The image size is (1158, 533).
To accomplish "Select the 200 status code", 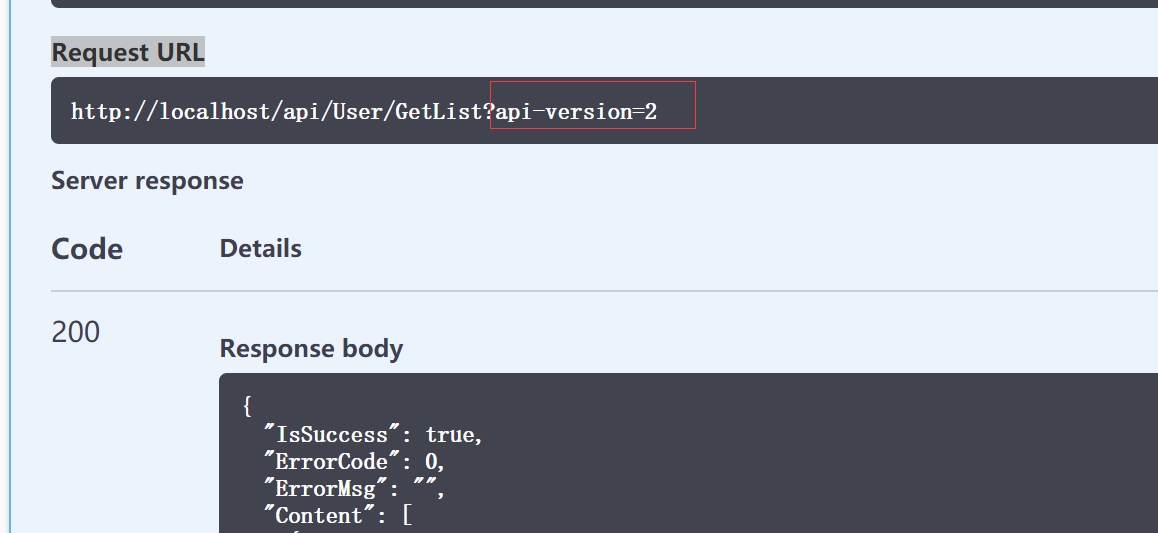I will (76, 332).
